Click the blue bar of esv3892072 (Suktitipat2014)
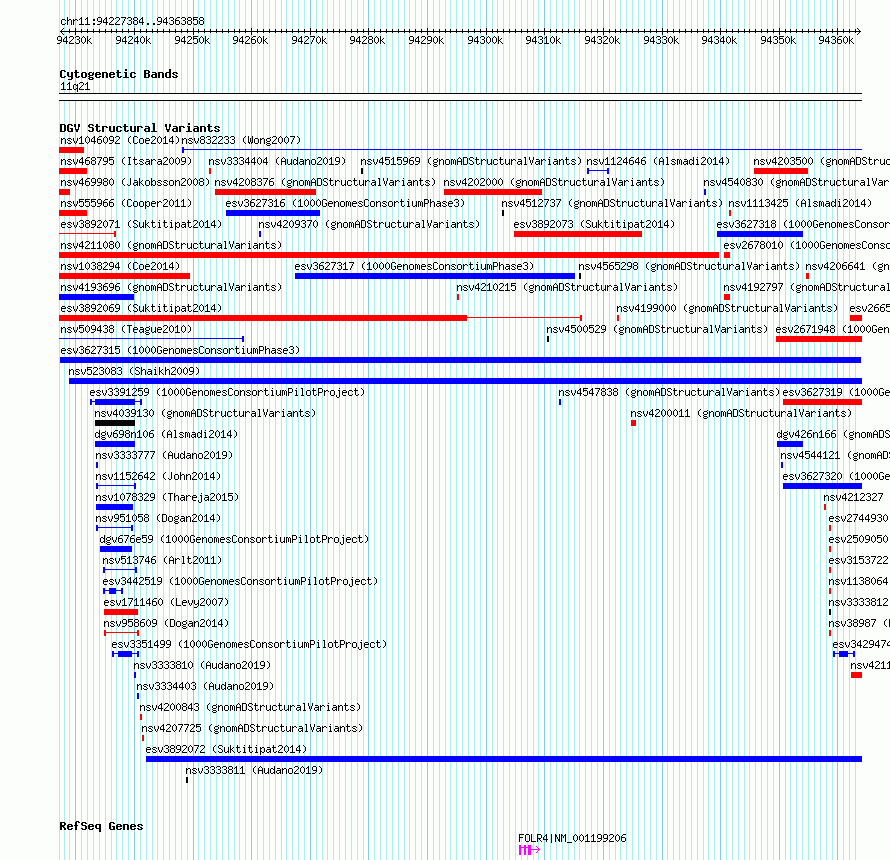890x860 pixels. click(x=504, y=759)
